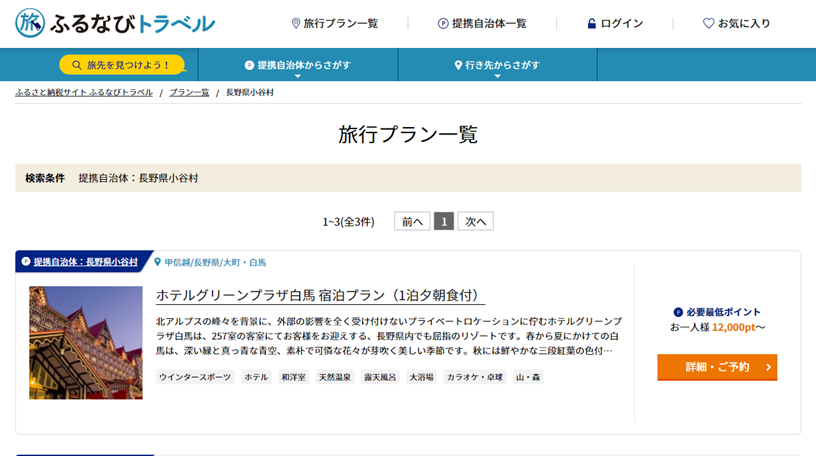Click the 天然温泉 tag

[335, 377]
